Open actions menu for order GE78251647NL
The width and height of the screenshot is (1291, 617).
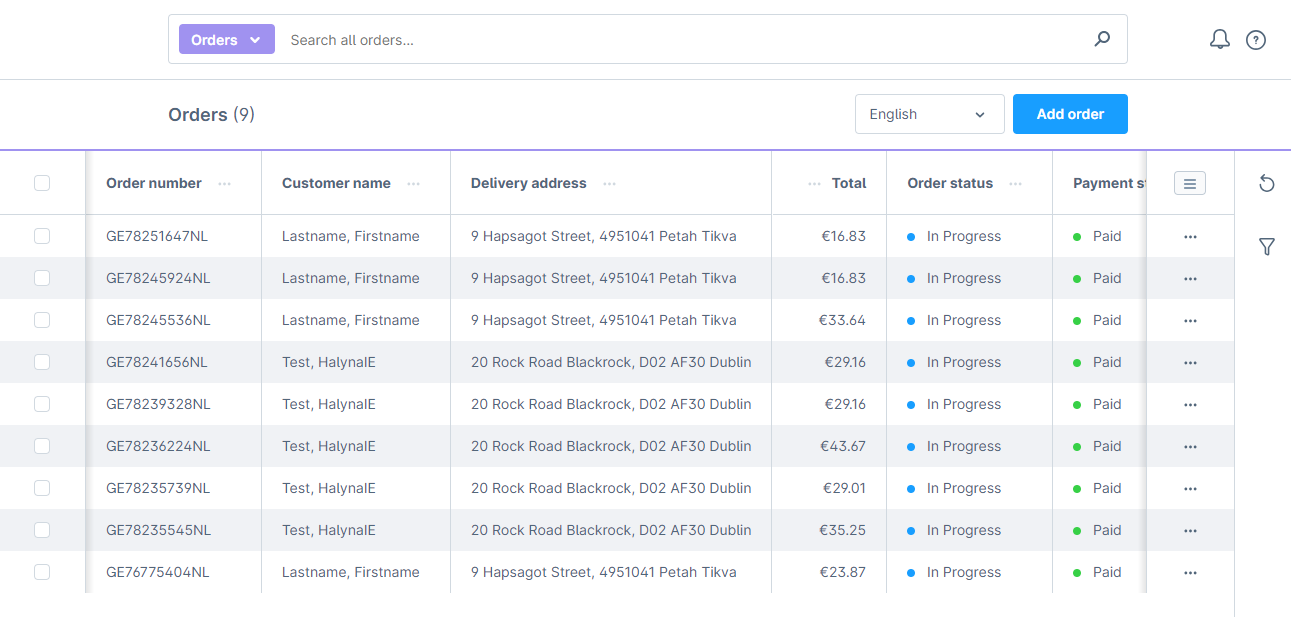[1189, 236]
